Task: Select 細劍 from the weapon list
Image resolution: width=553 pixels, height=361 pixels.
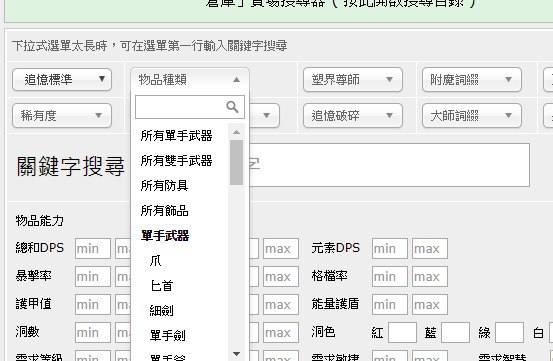Action: (162, 311)
